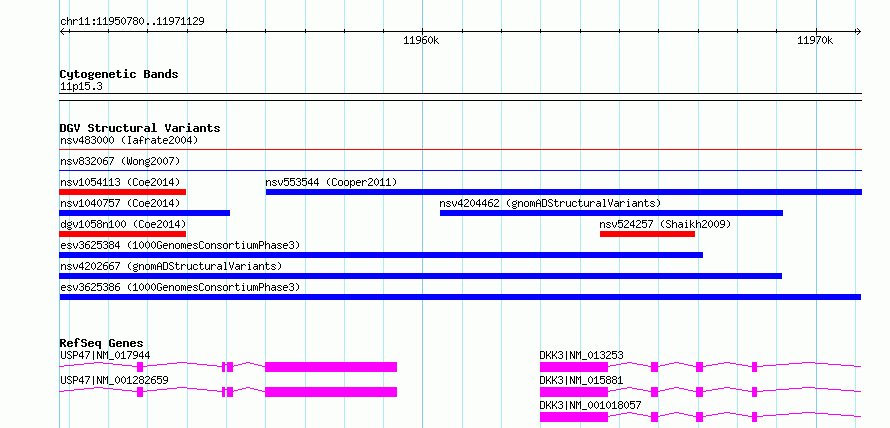Click the left scroll arrow on ruler

[x=63, y=32]
